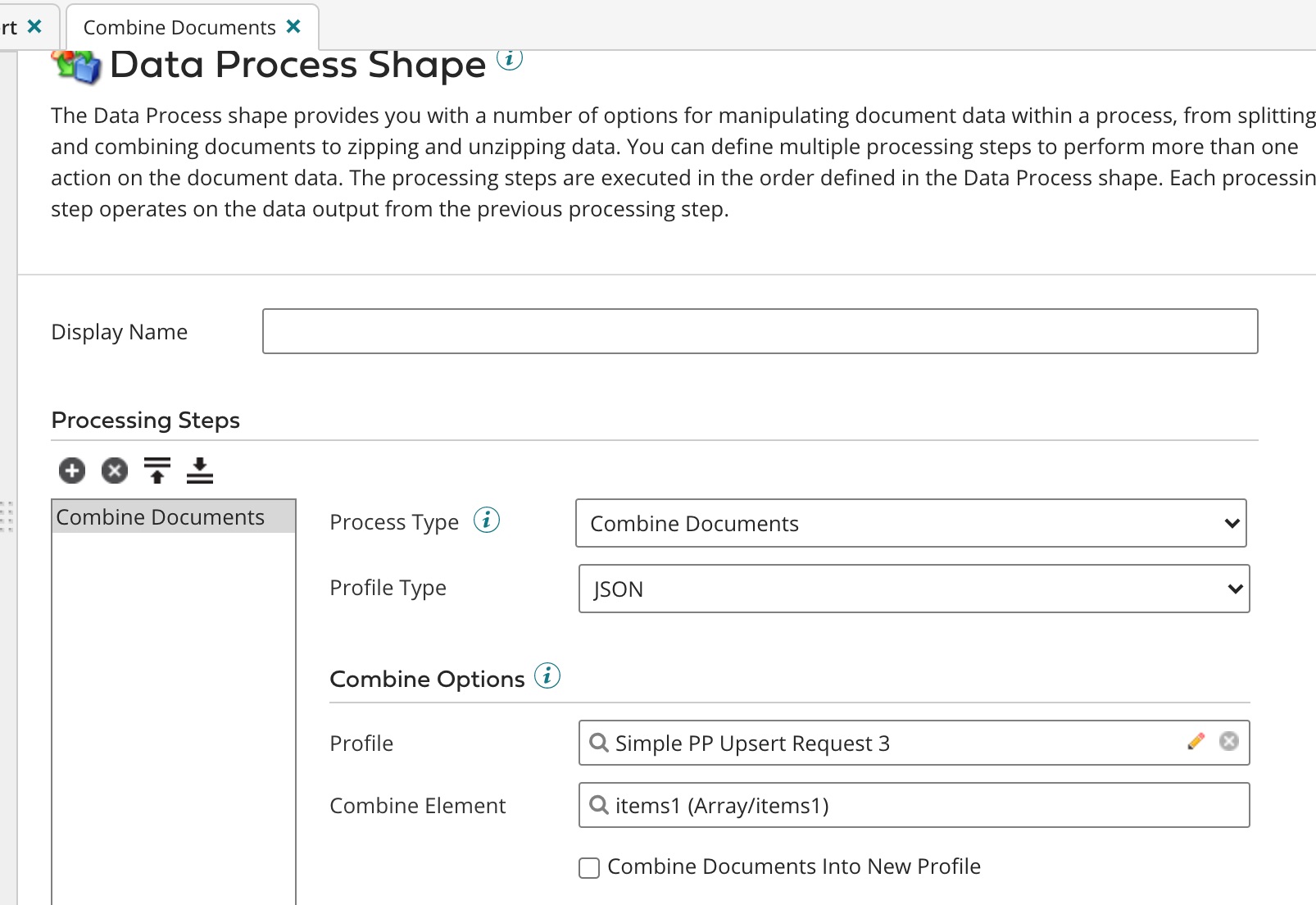Open the Process Type dropdown
The width and height of the screenshot is (1316, 905).
pos(1232,523)
